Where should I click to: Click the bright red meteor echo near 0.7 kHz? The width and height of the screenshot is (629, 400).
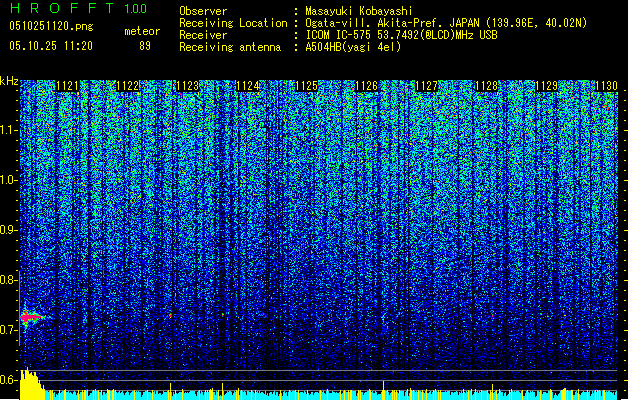(30, 317)
